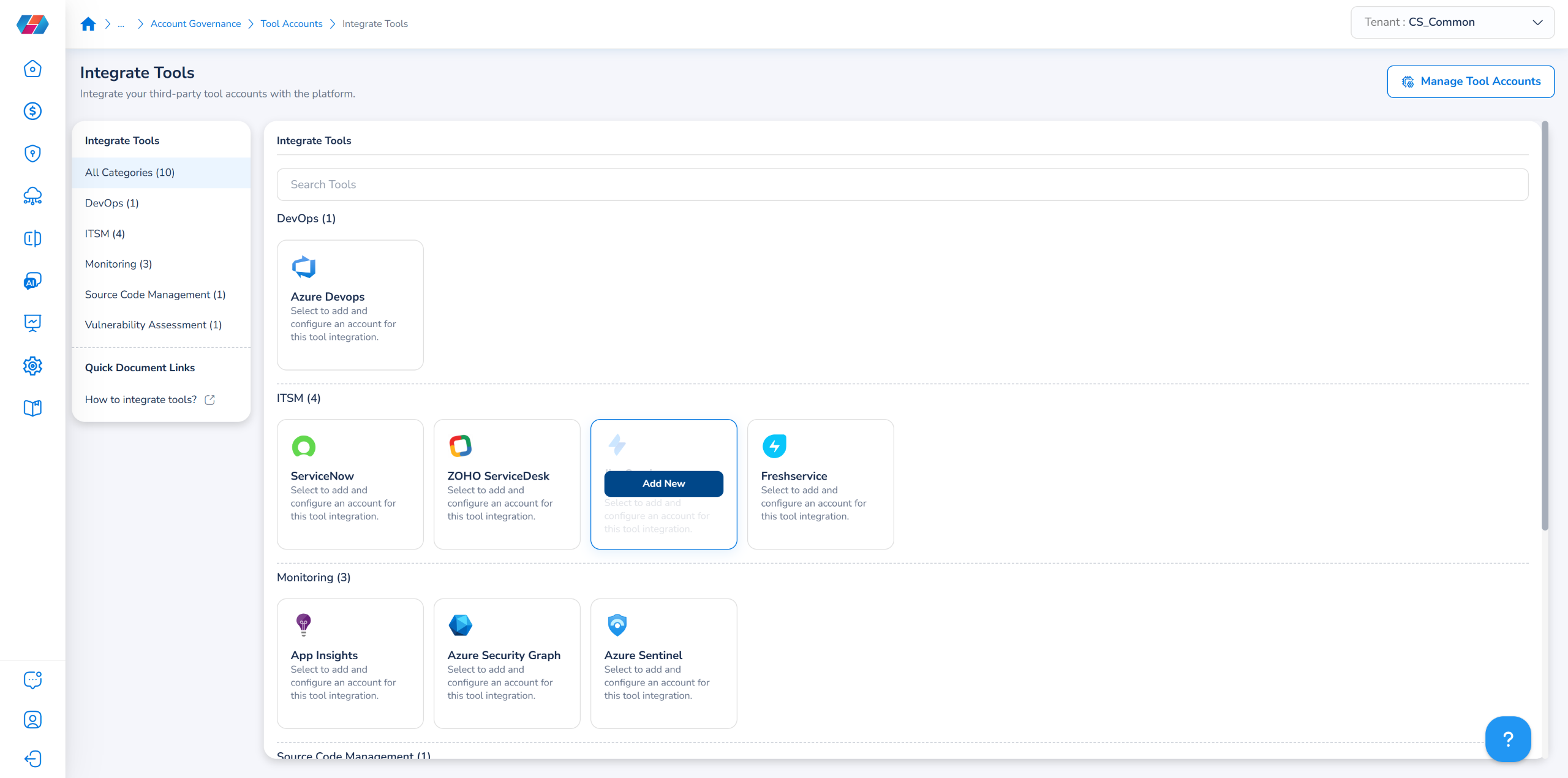This screenshot has width=1568, height=778.
Task: Select Vulnerability Assessment (1) category
Action: coord(153,325)
